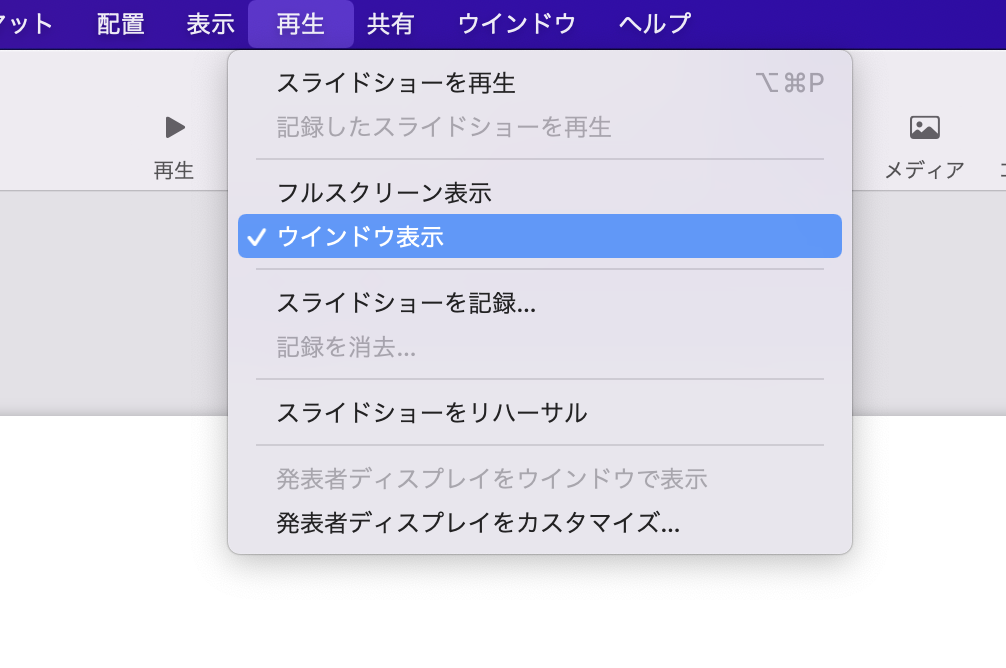The image size is (1006, 668).
Task: Open the 共有 menu
Action: pos(390,24)
